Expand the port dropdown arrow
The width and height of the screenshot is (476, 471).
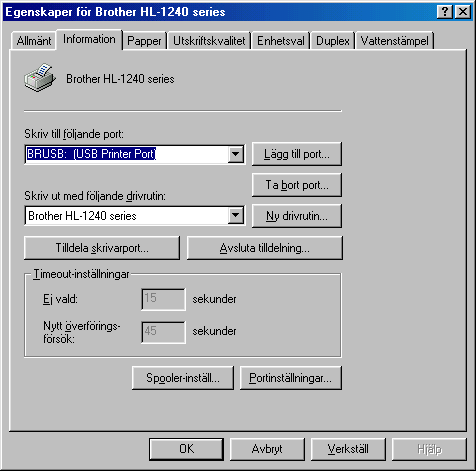pyautogui.click(x=236, y=154)
